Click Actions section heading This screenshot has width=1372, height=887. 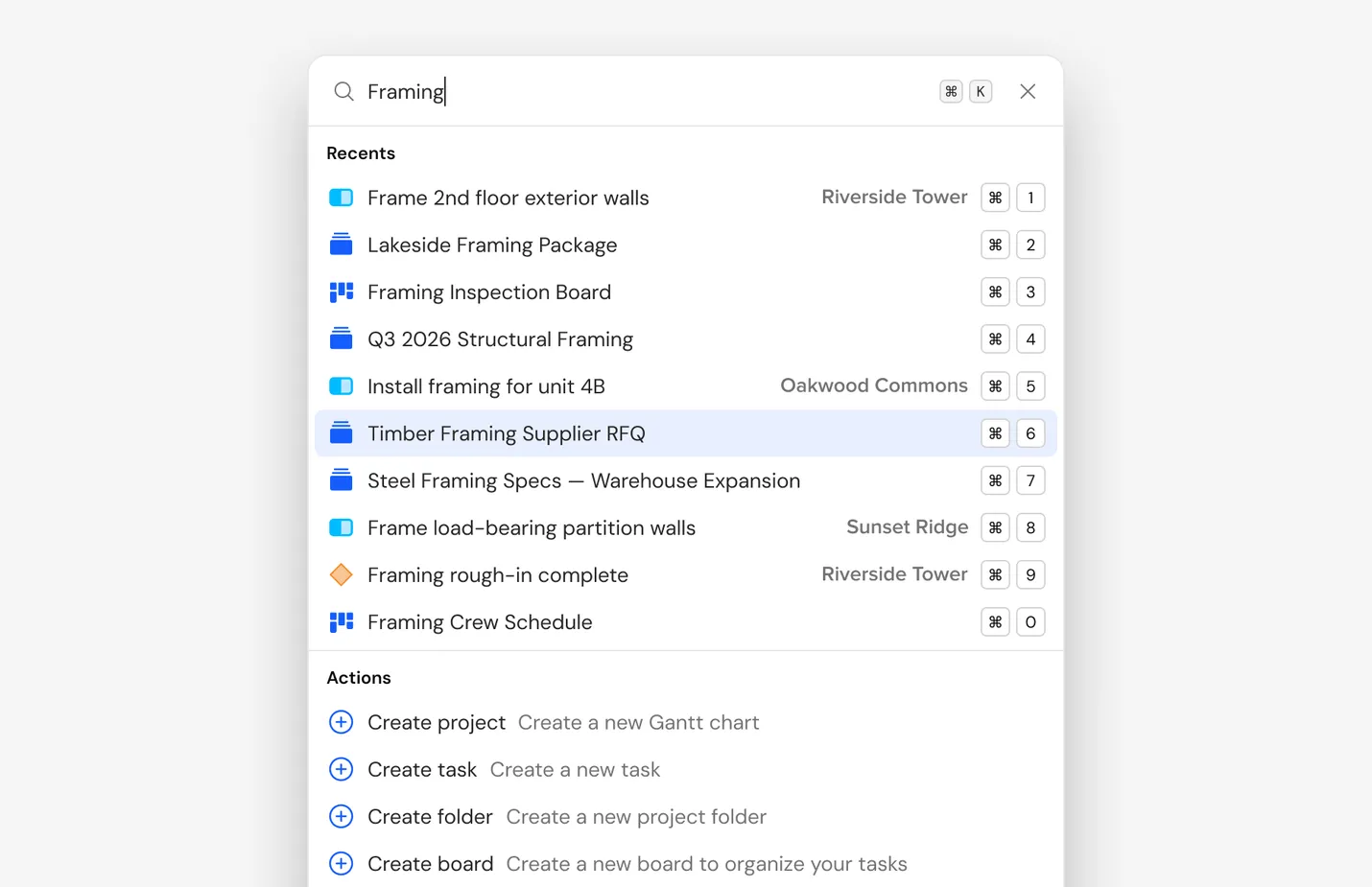(359, 677)
